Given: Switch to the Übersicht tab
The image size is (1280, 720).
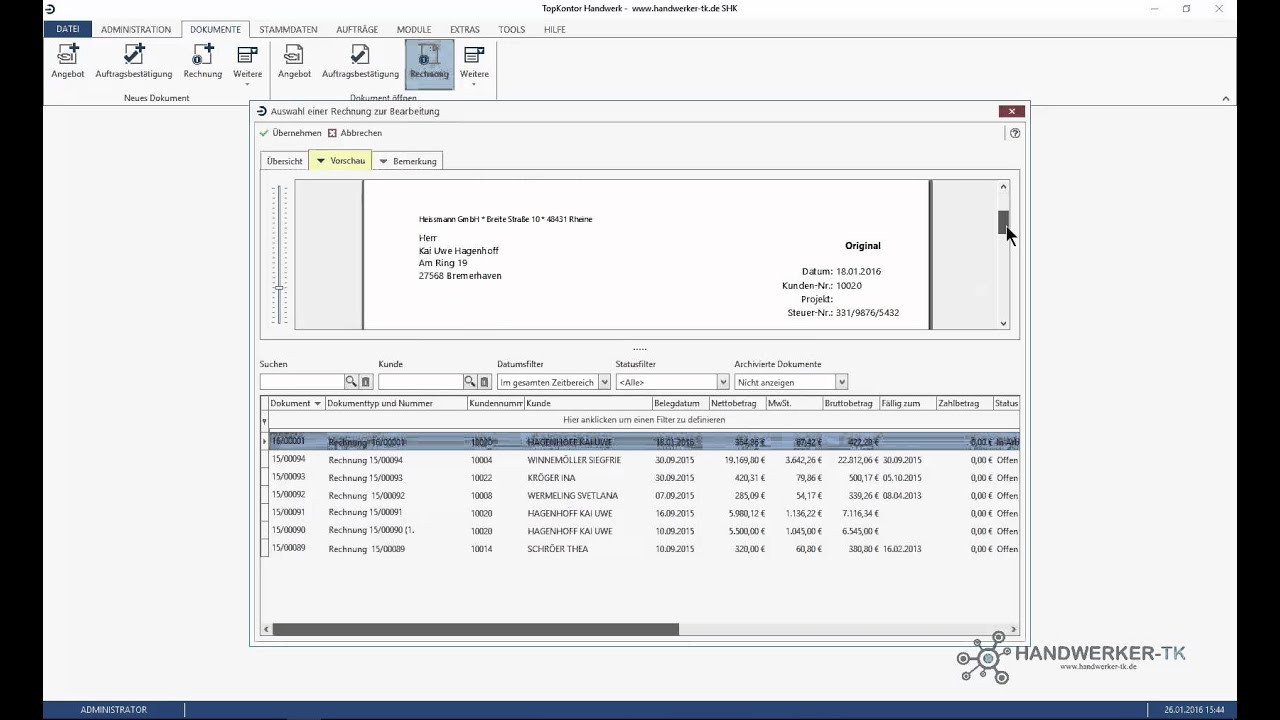Looking at the screenshot, I should 284,161.
